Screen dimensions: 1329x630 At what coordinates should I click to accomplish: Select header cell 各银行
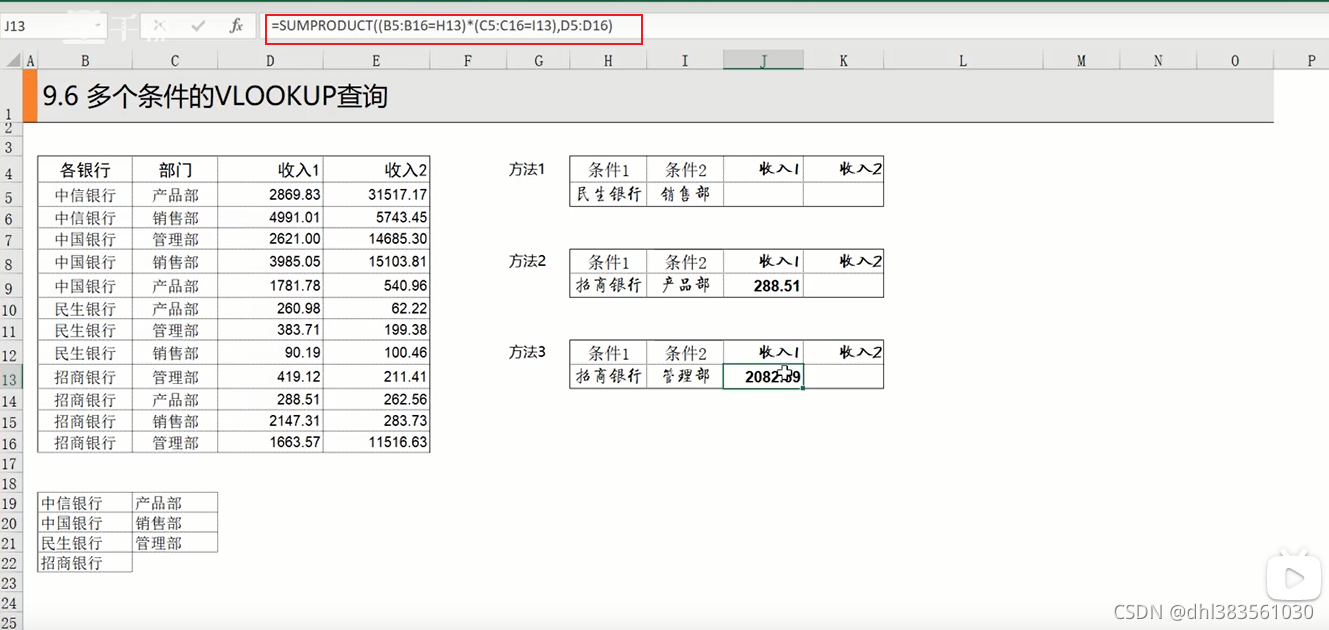[85, 169]
